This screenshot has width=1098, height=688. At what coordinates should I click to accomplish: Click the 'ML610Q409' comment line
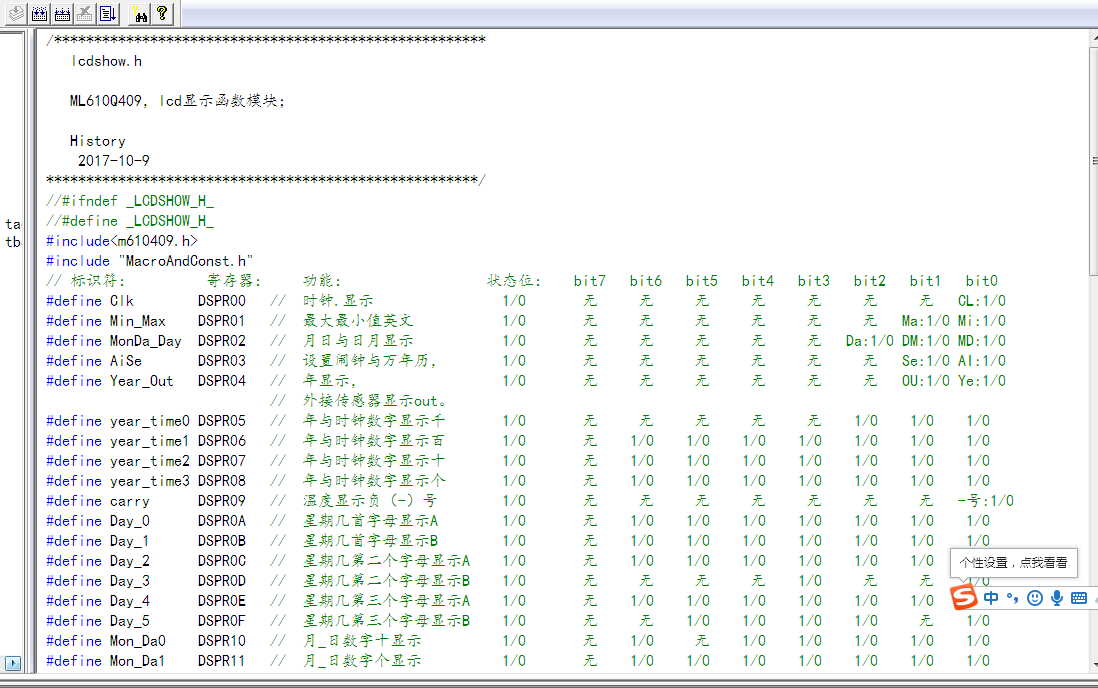point(177,101)
